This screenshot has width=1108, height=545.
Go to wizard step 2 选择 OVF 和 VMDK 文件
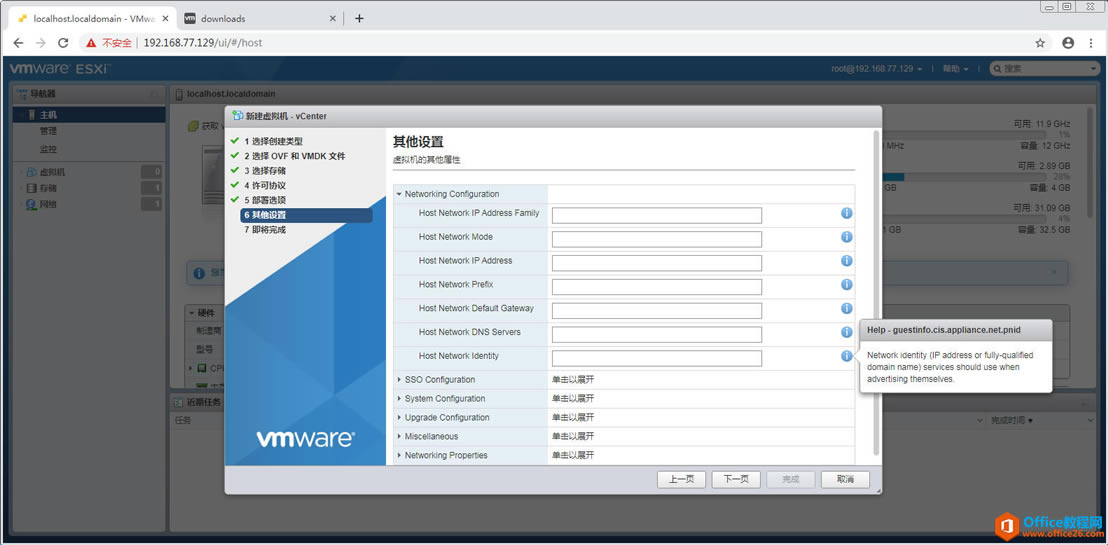[x=295, y=156]
